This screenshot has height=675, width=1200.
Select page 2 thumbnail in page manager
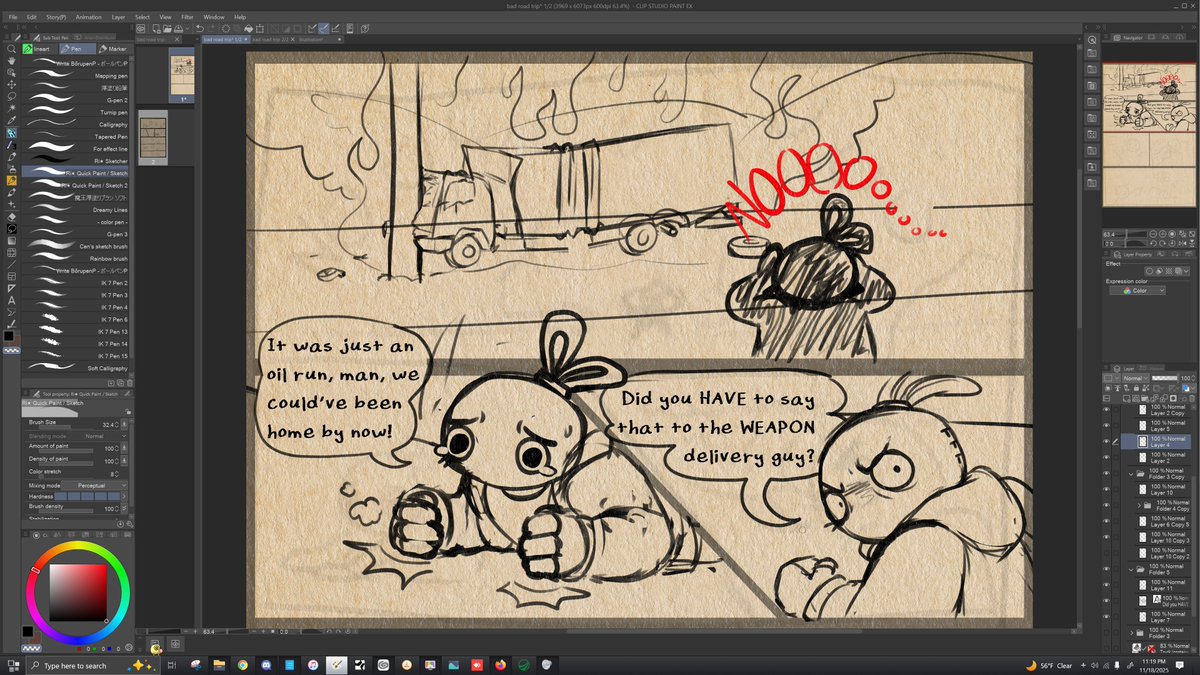pyautogui.click(x=152, y=135)
